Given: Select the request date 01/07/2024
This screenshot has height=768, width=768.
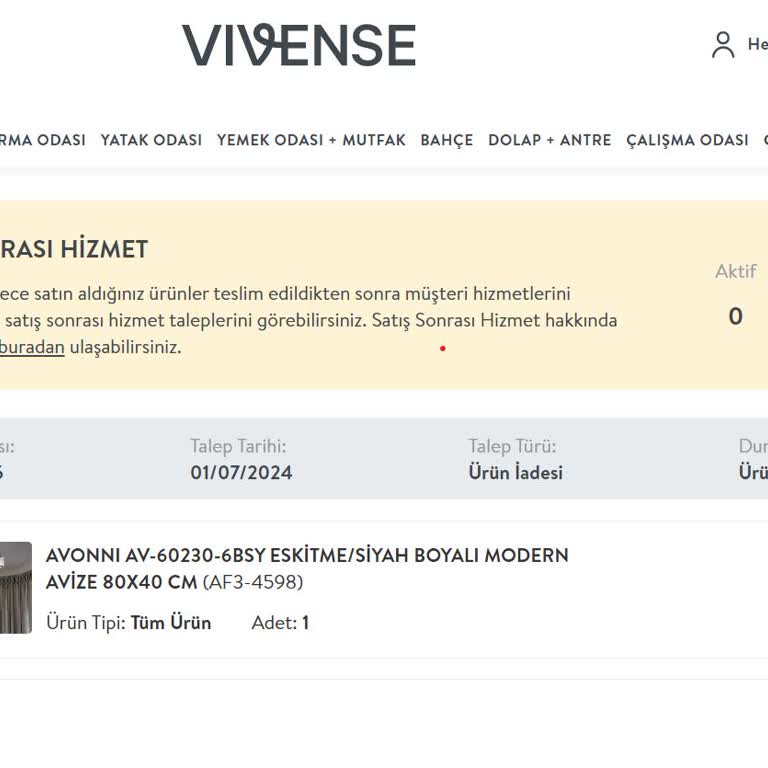Looking at the screenshot, I should pyautogui.click(x=241, y=473).
